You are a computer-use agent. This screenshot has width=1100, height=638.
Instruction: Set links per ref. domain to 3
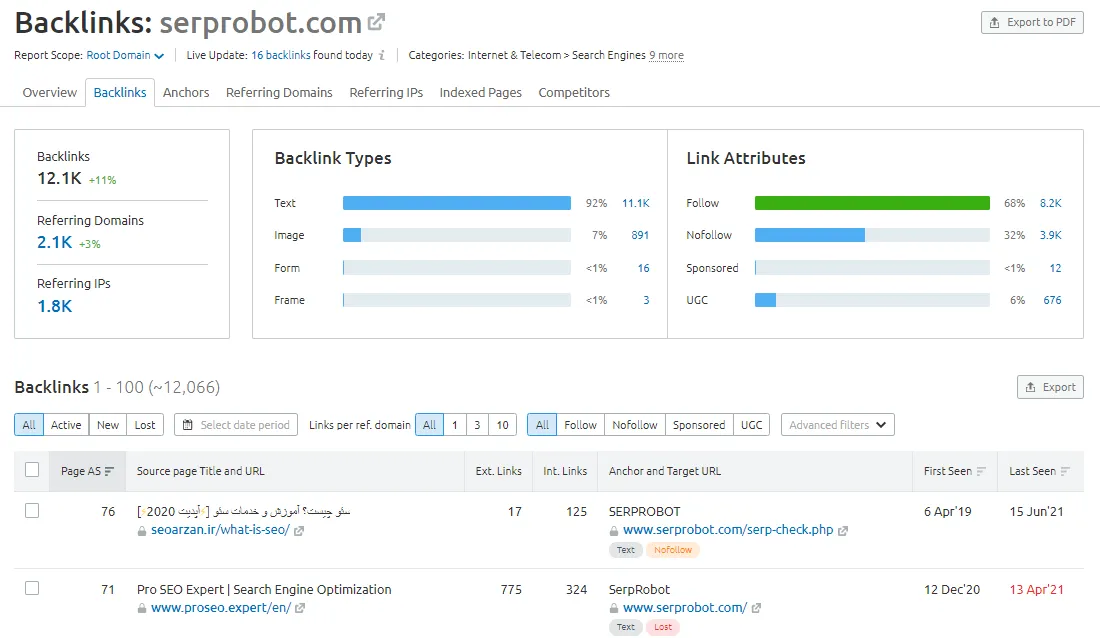[x=477, y=425]
